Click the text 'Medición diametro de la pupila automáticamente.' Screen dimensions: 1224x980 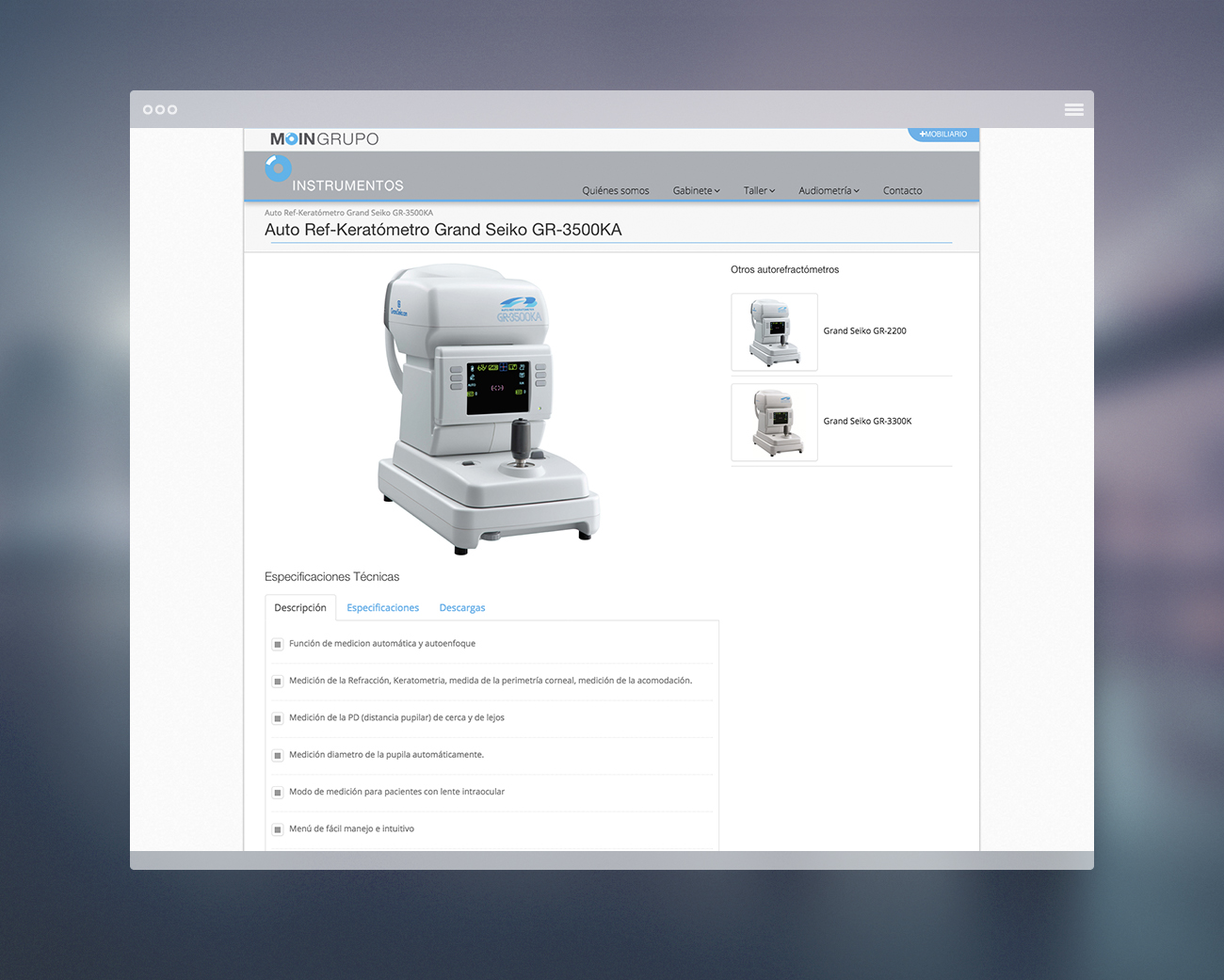coord(386,755)
